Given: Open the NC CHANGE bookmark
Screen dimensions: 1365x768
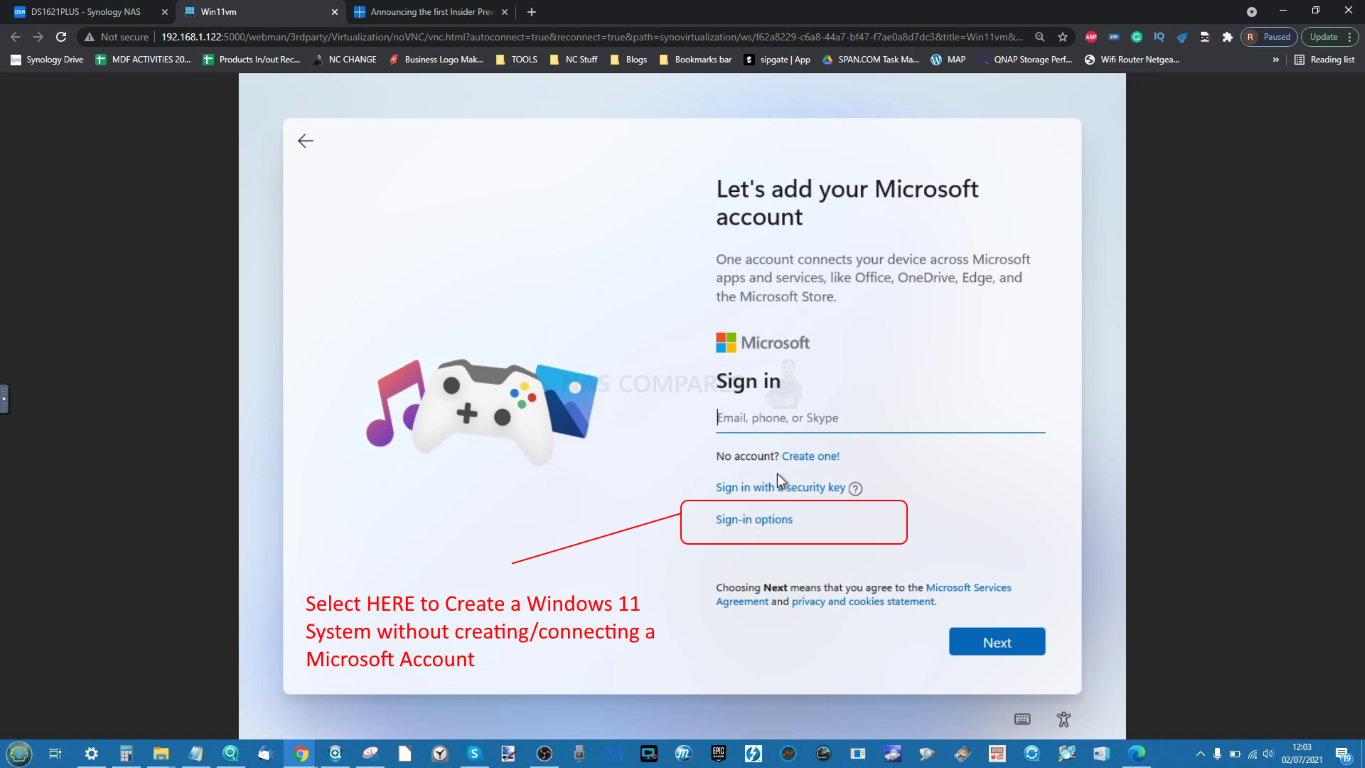Looking at the screenshot, I should [x=345, y=60].
